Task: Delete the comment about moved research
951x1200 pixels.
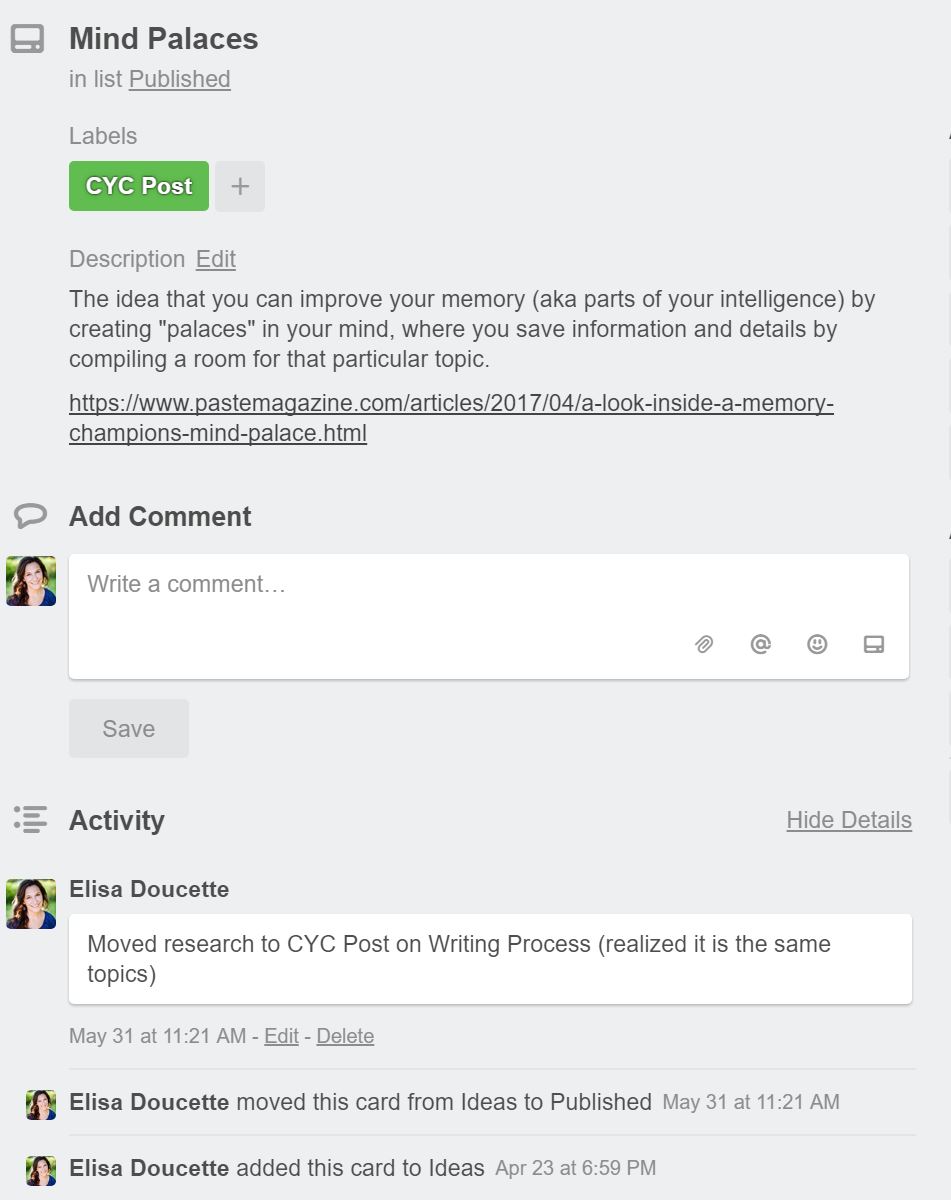Action: pos(344,1036)
